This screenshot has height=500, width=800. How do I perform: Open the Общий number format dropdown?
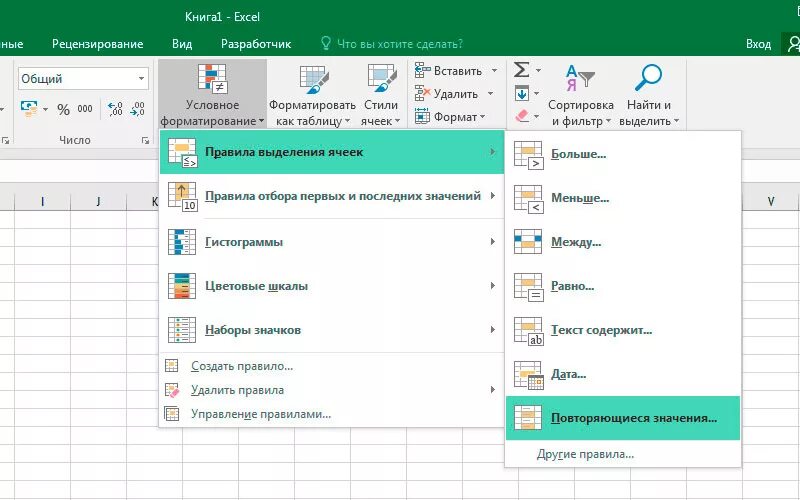141,79
